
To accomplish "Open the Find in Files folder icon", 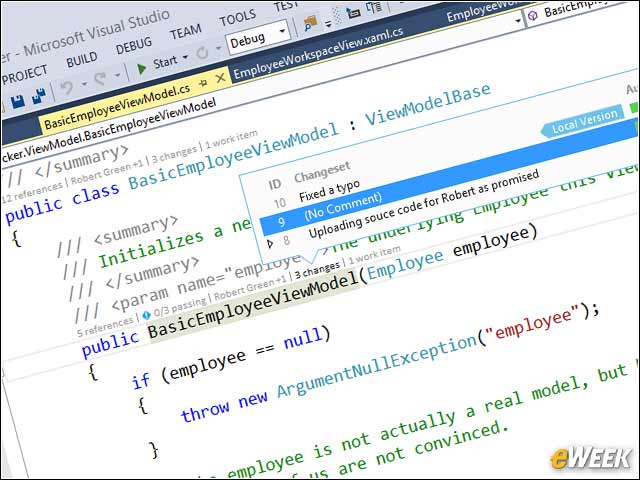I will tap(311, 23).
